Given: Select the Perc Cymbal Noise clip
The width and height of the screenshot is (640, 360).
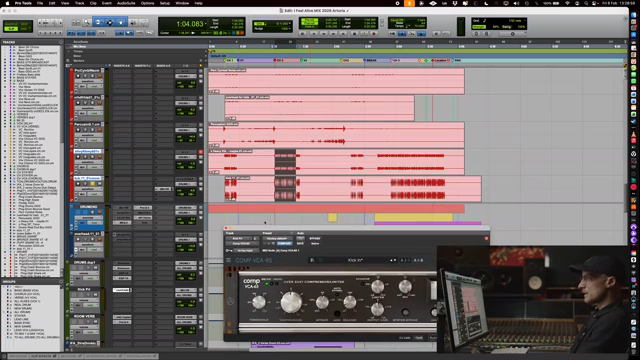Looking at the screenshot, I should click(x=336, y=81).
